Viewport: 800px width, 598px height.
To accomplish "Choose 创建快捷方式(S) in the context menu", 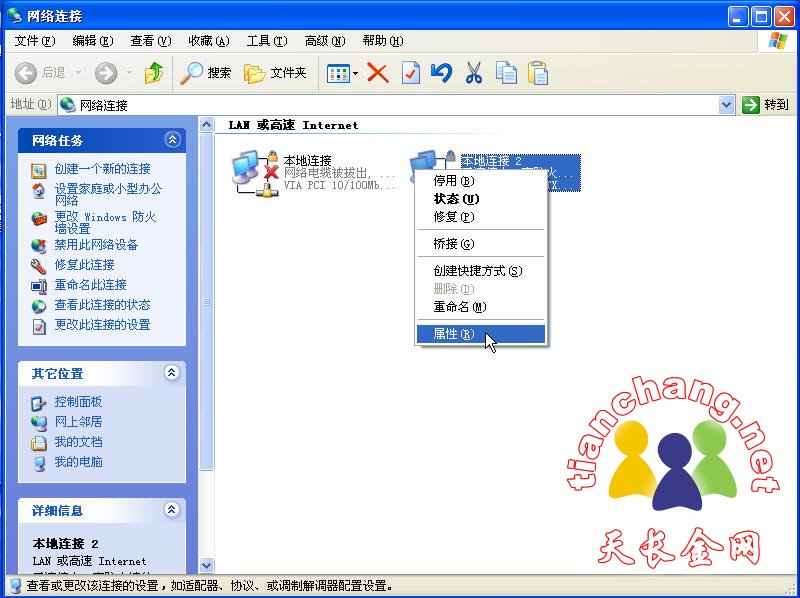I will point(481,271).
